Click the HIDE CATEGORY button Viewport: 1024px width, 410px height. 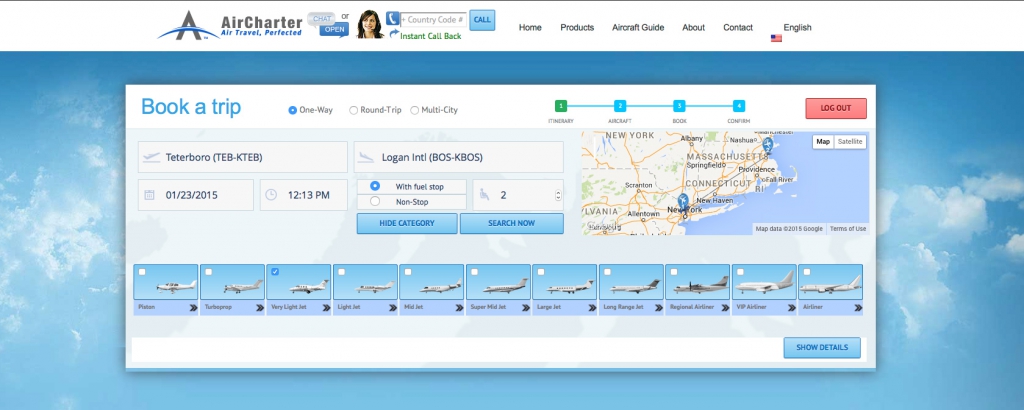(407, 223)
